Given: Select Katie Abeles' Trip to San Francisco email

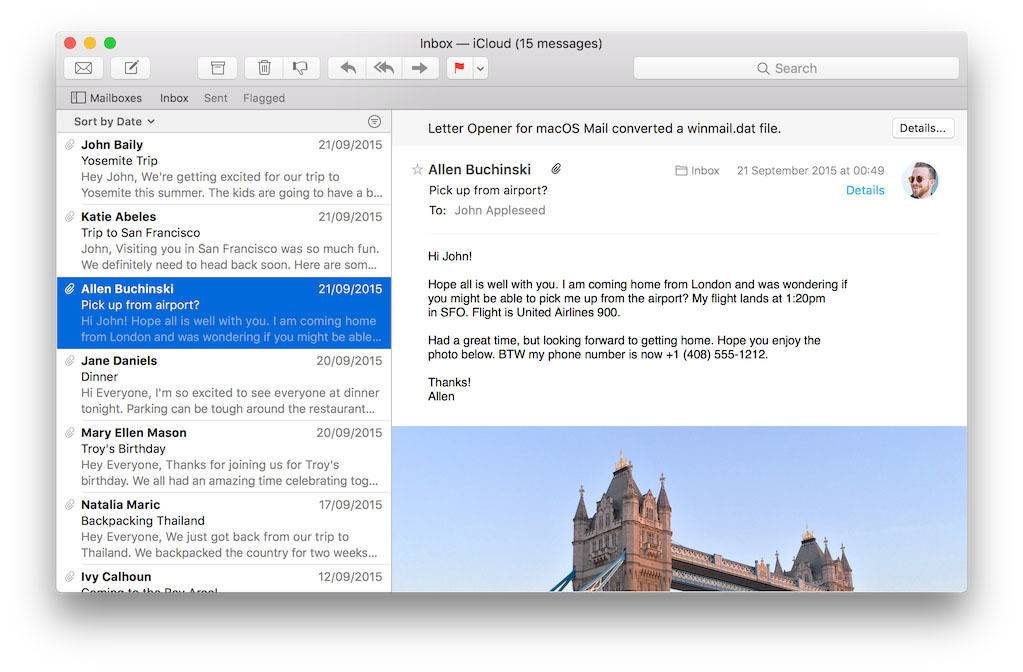Looking at the screenshot, I should [224, 241].
